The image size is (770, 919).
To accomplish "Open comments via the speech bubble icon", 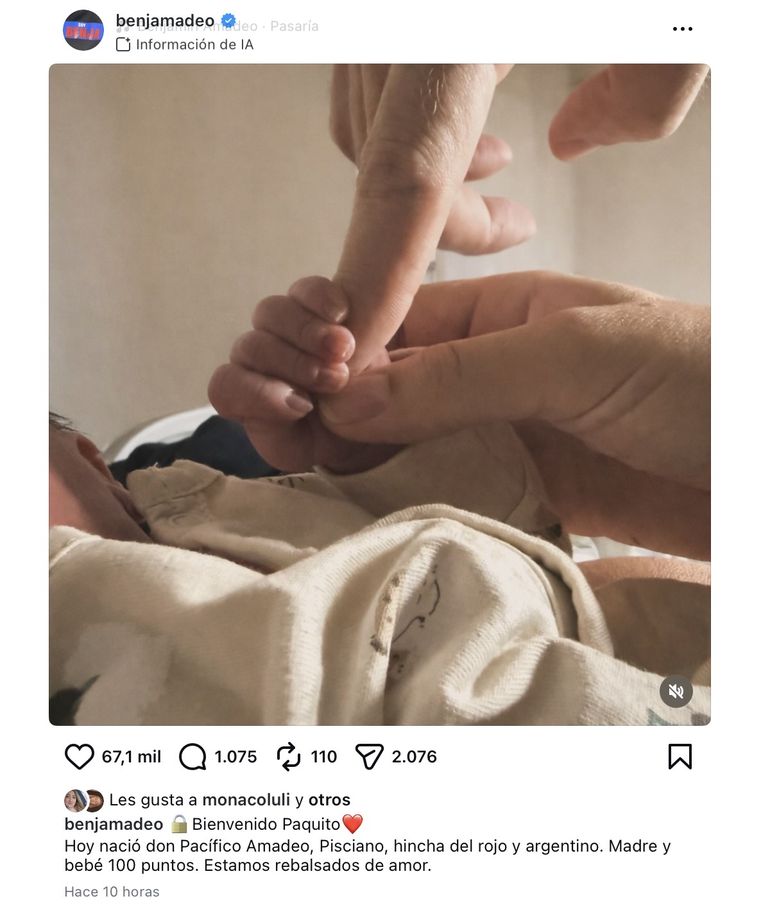I will [192, 757].
